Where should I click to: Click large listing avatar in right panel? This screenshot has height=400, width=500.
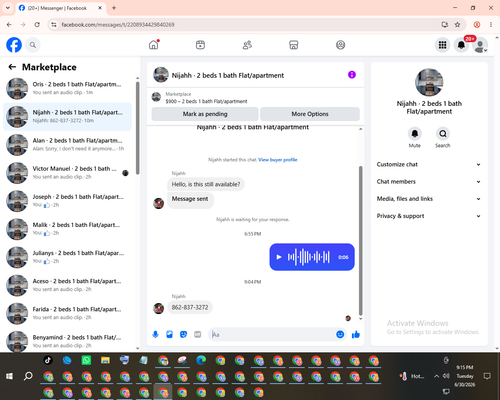pos(429,82)
